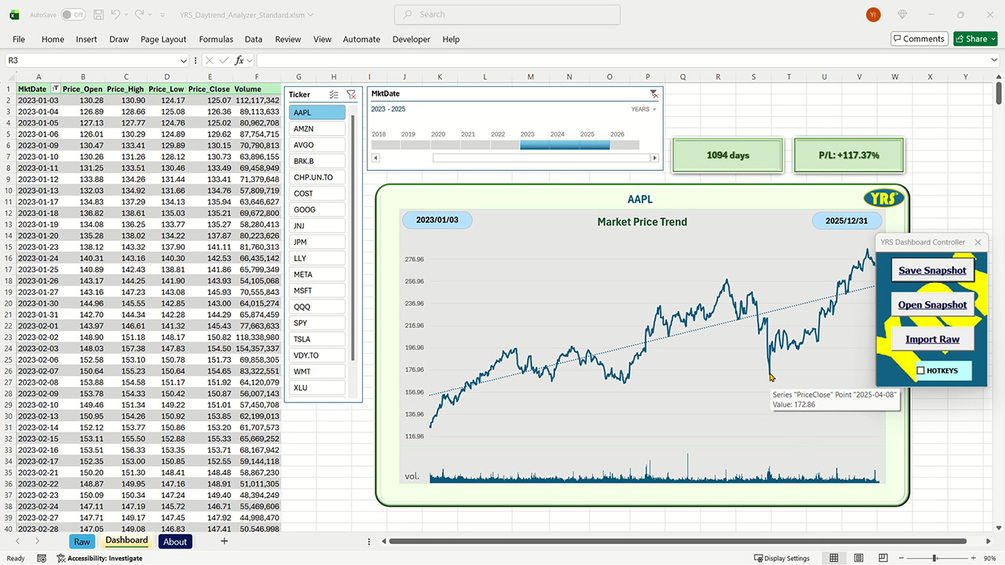Expand the Name Box dropdown arrow
This screenshot has height=565, width=1005.
(183, 60)
